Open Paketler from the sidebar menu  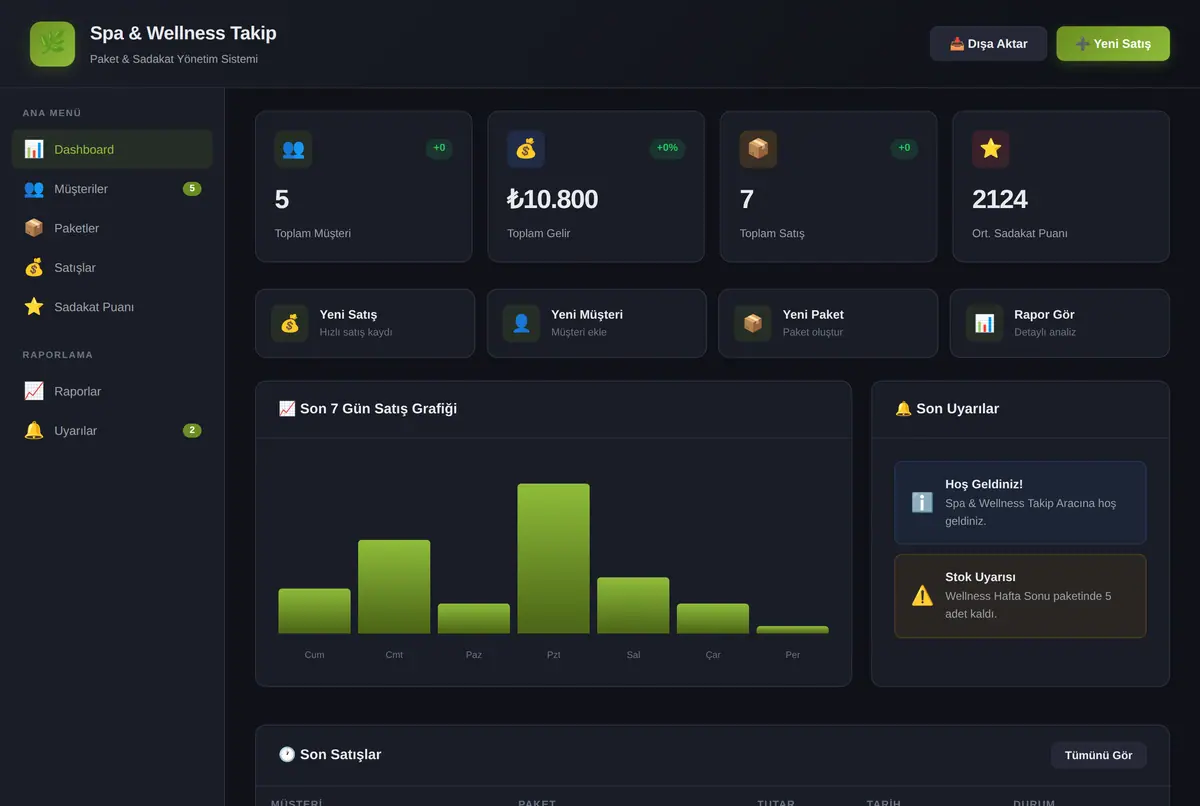click(x=112, y=228)
